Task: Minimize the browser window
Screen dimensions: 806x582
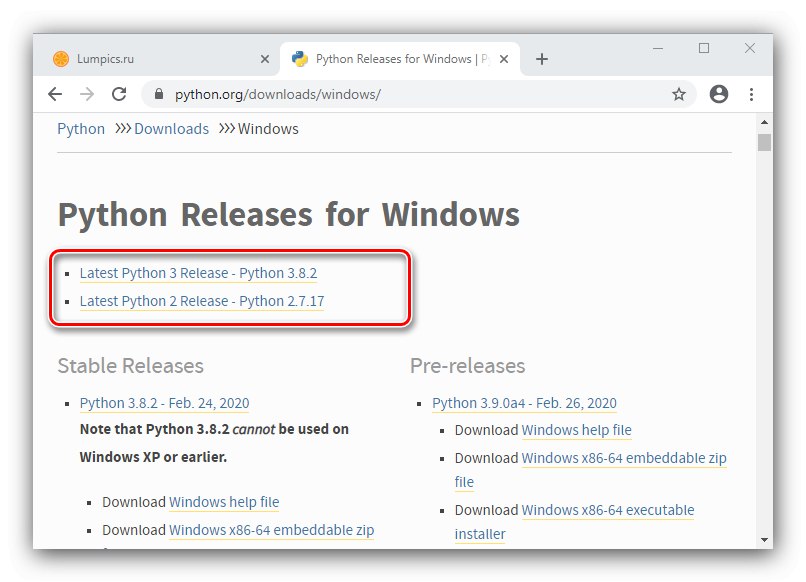Action: coord(658,48)
